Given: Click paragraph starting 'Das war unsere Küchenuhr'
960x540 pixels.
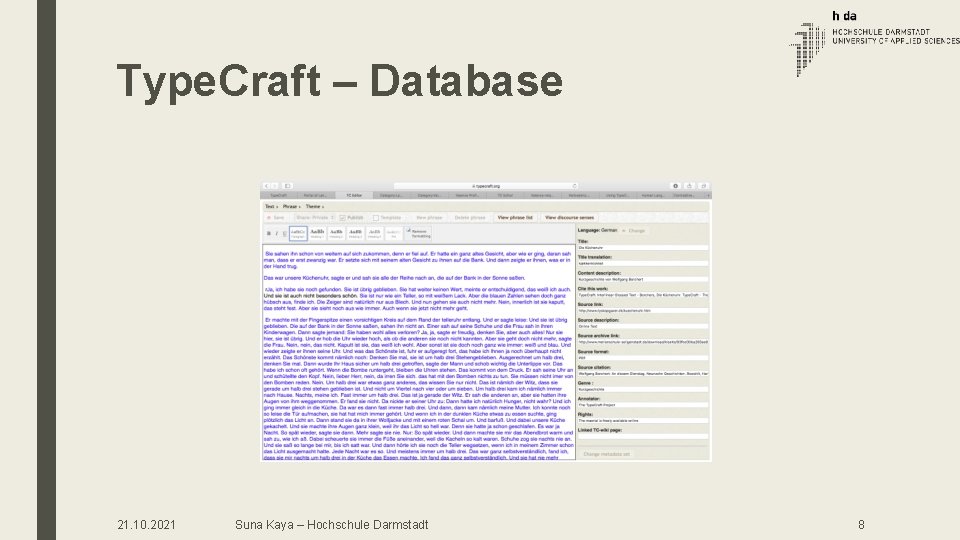Looking at the screenshot, I should tap(395, 278).
